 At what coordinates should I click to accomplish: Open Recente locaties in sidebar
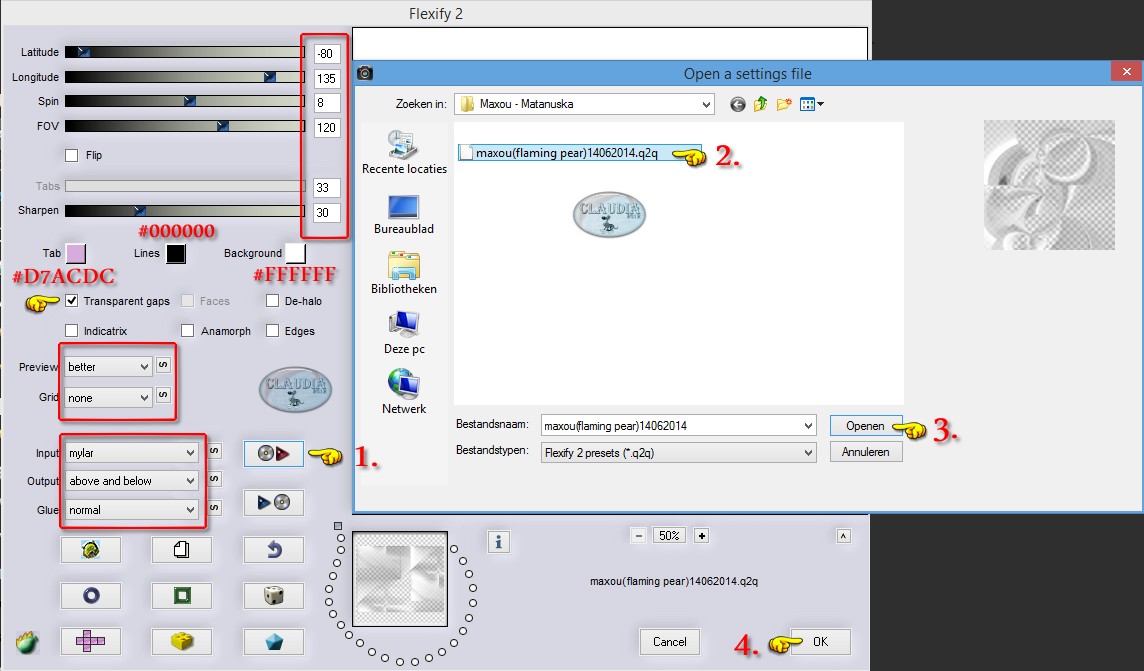(x=404, y=153)
